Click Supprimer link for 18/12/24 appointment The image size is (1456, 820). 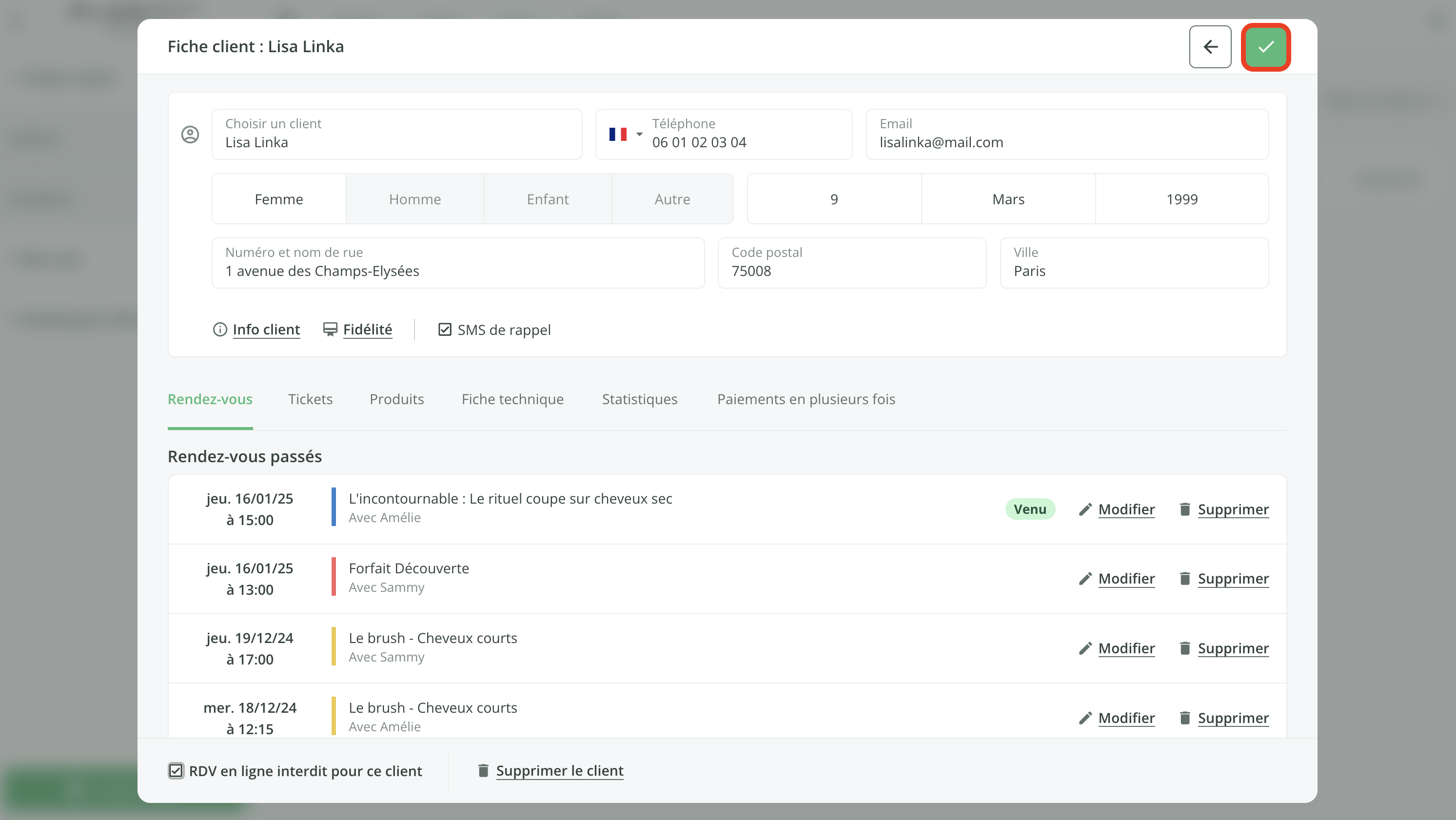point(1233,718)
